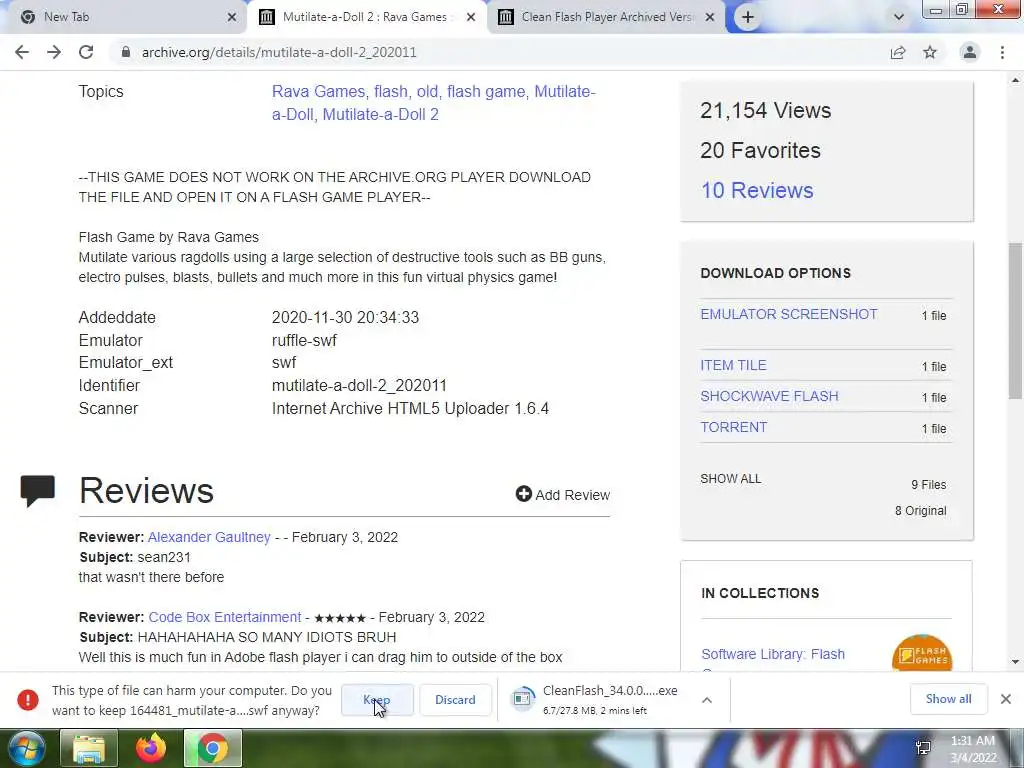Open reviewer Code Box Entertainment profile
Screen dimensions: 1024x768
pos(225,616)
